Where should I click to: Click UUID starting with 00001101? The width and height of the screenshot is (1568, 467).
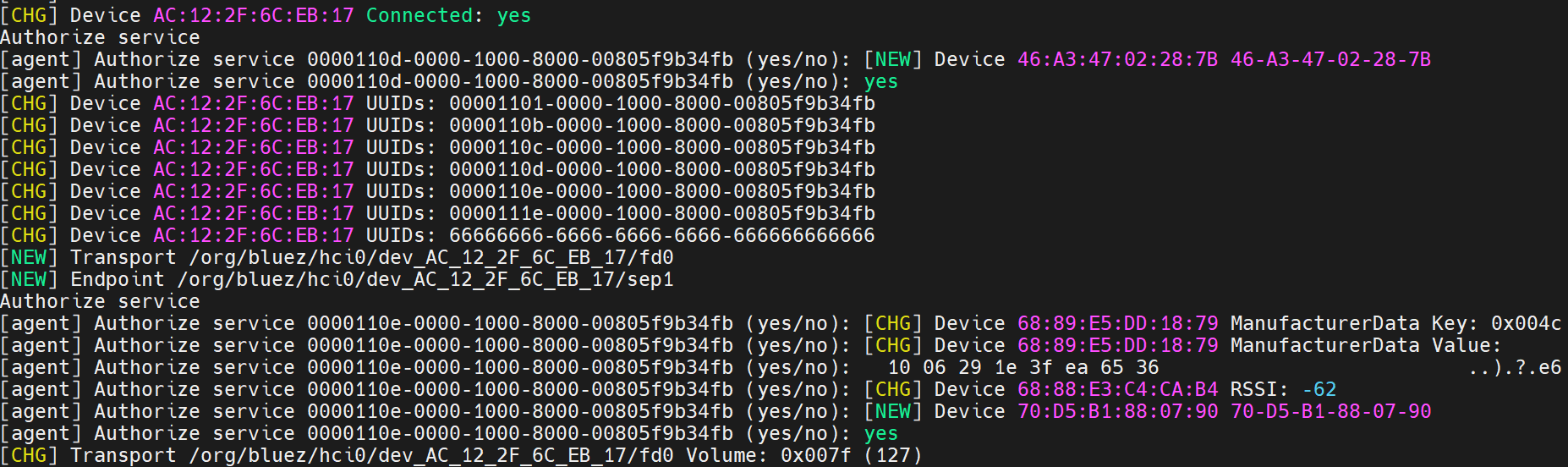(x=661, y=103)
